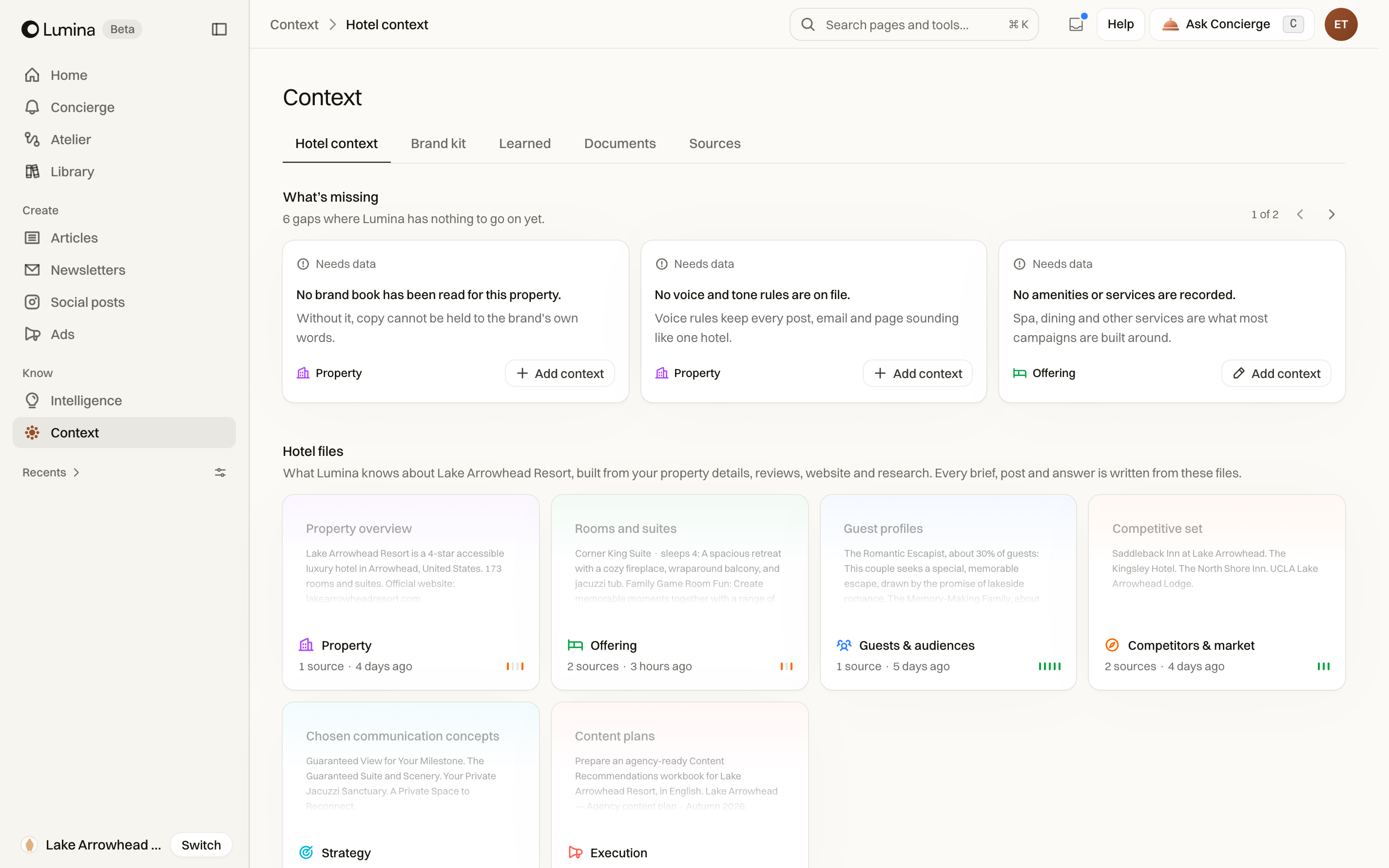This screenshot has height=868, width=1389.
Task: Open the ET user avatar menu
Action: click(x=1341, y=24)
